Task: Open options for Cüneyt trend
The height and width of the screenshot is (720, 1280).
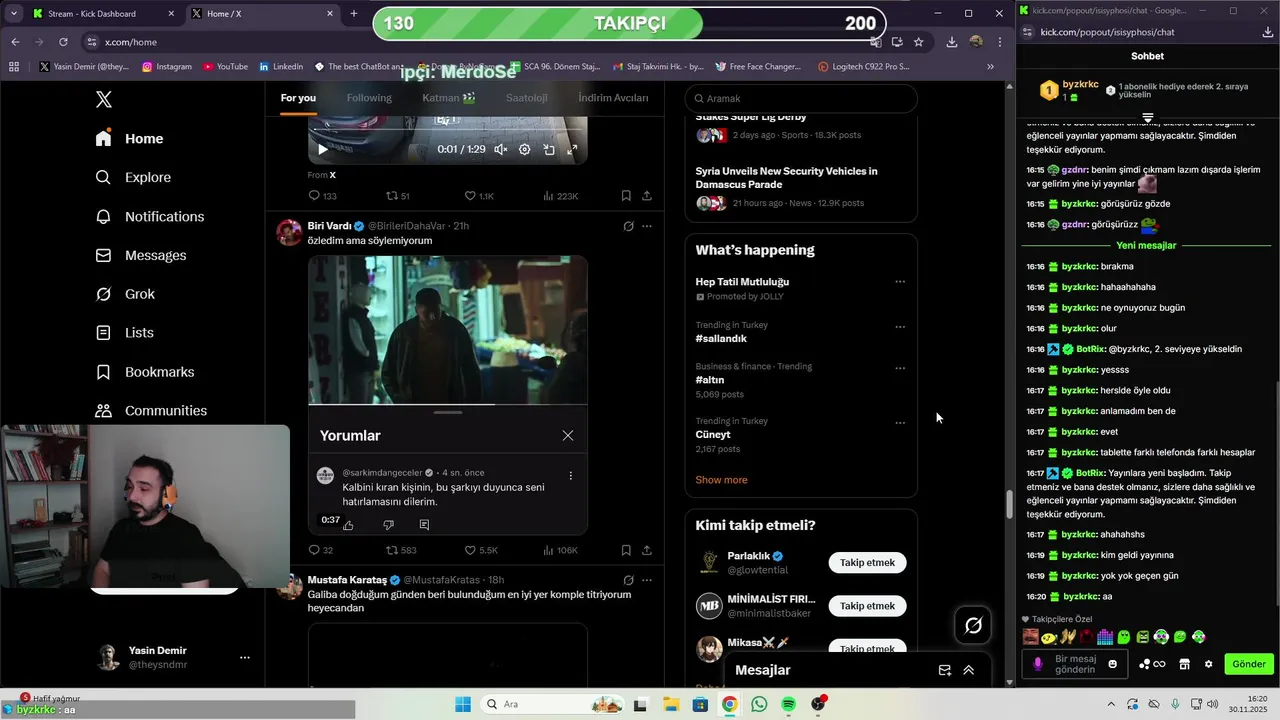Action: pyautogui.click(x=900, y=423)
